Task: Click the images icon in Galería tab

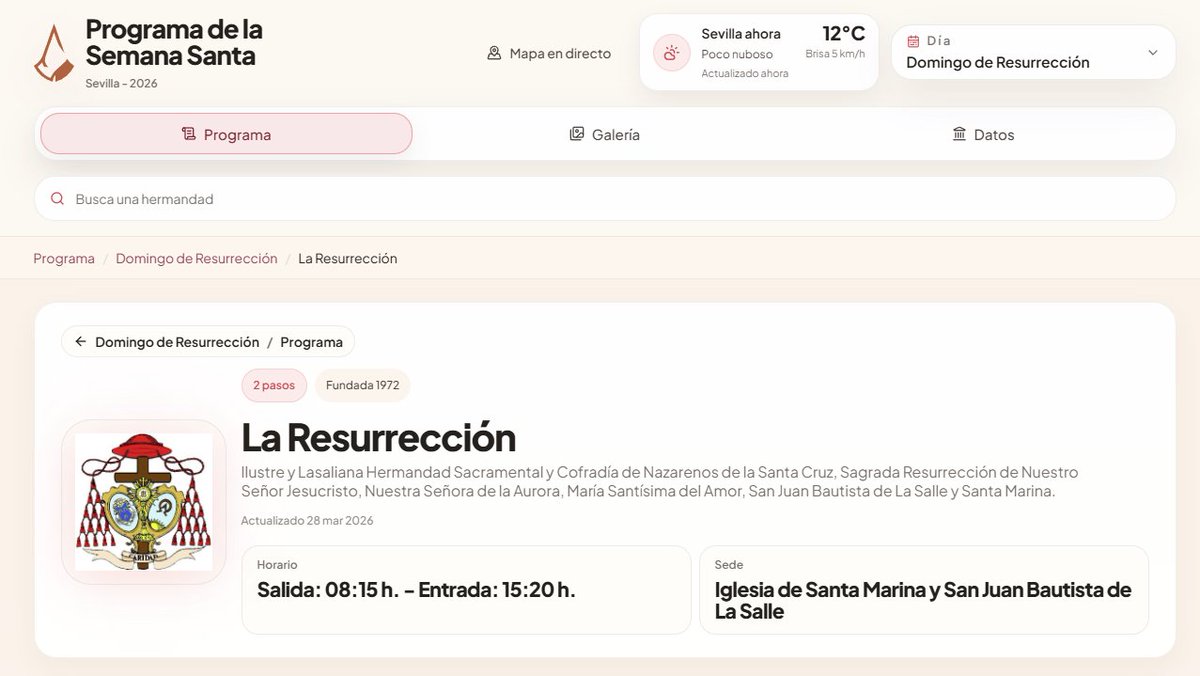Action: [x=577, y=134]
